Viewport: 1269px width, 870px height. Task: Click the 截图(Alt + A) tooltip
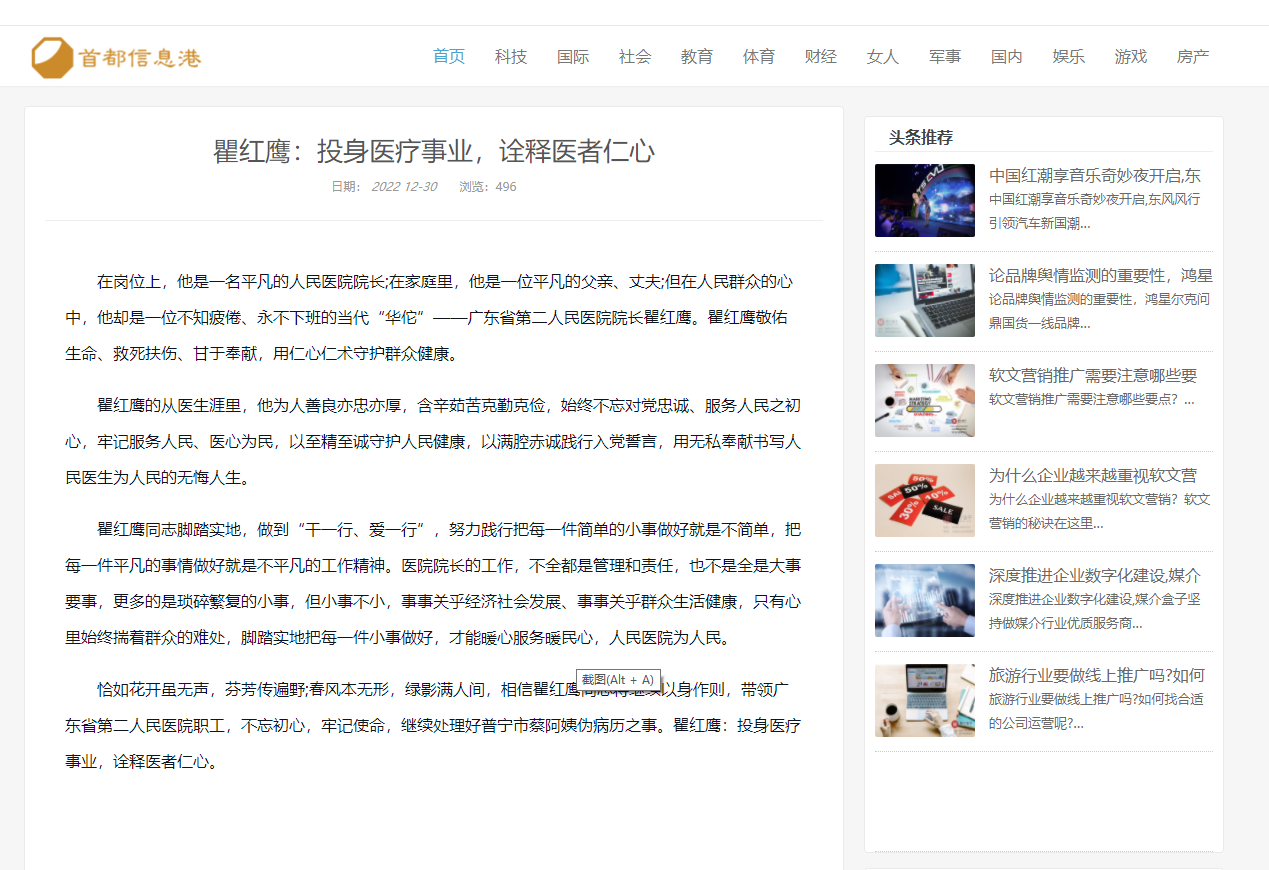pos(618,680)
